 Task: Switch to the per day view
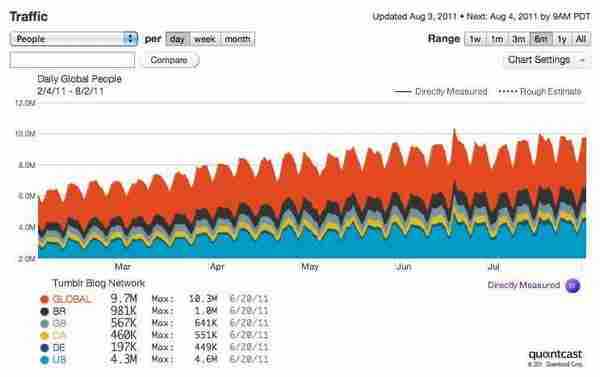click(178, 39)
